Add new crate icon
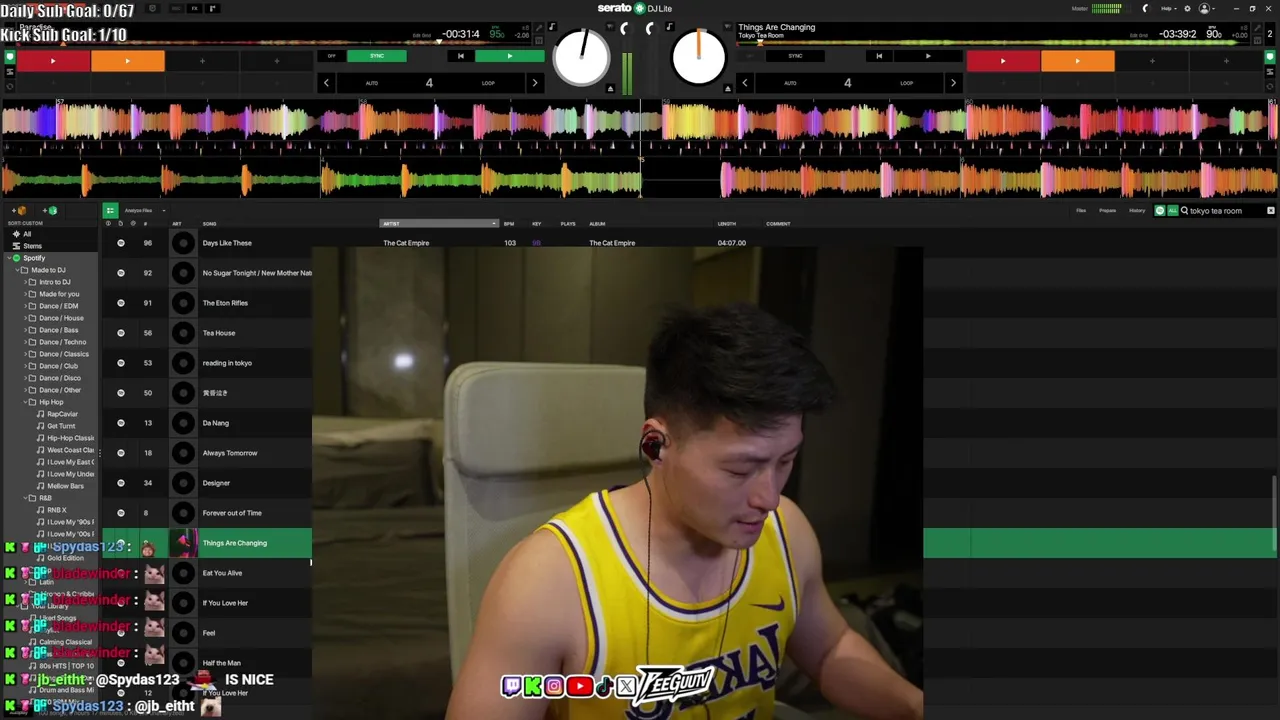This screenshot has width=1280, height=720. pyautogui.click(x=21, y=211)
